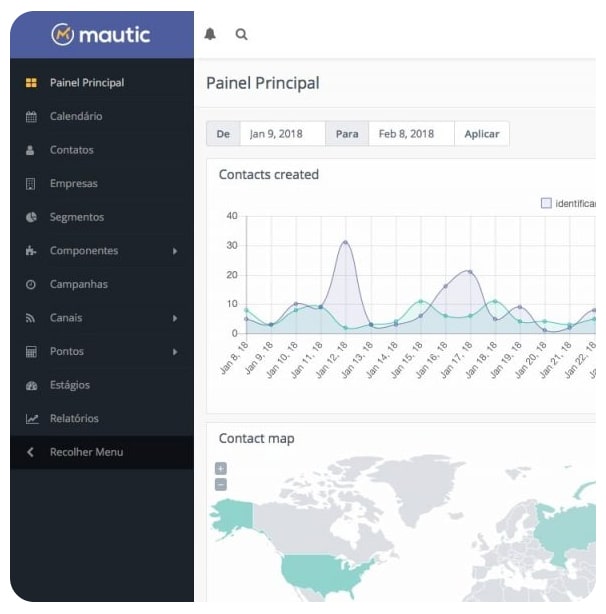Click the Estágios gauge icon
Viewport: 606px width, 614px height.
pos(30,385)
